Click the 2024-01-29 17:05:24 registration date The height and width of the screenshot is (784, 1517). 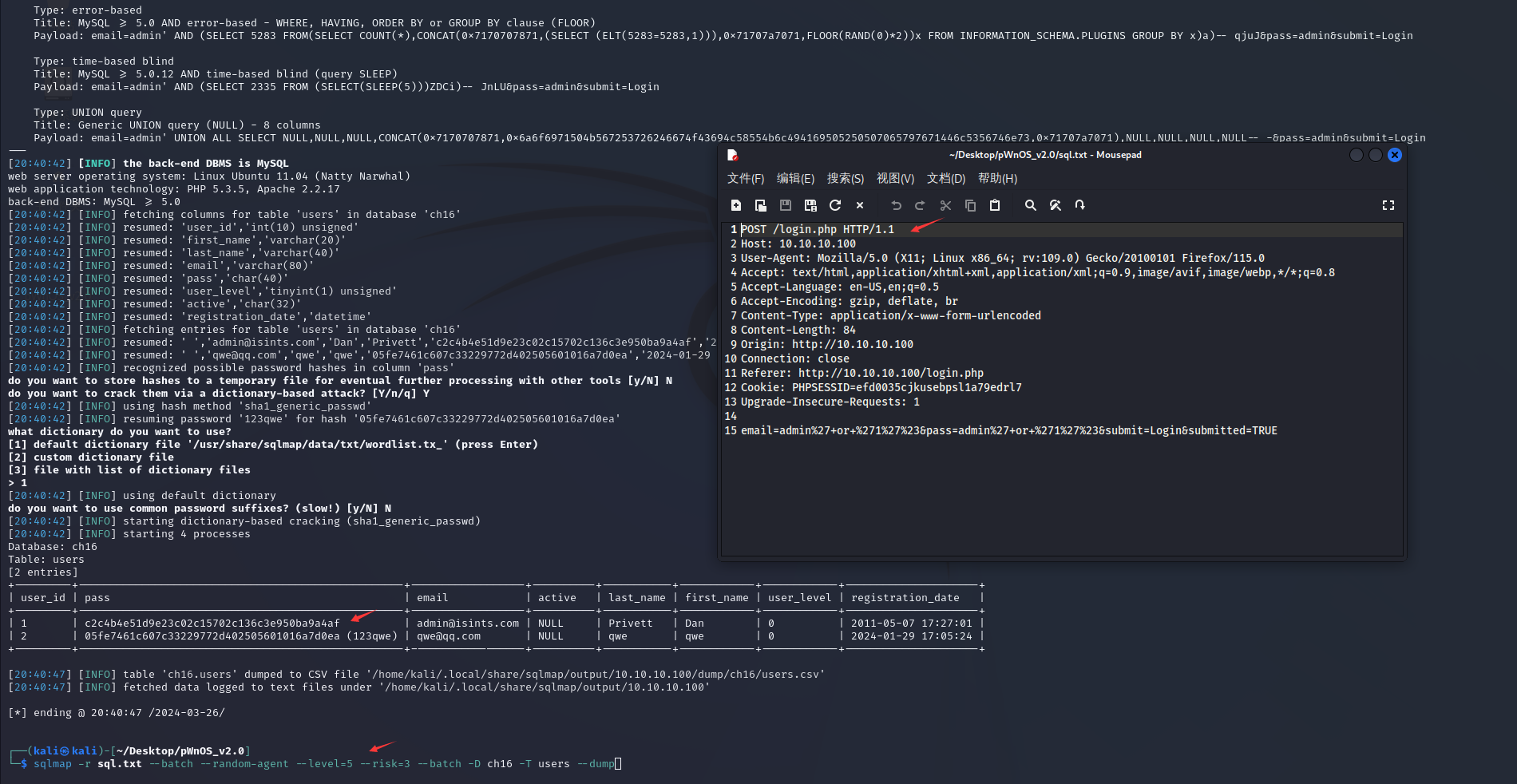tap(912, 636)
